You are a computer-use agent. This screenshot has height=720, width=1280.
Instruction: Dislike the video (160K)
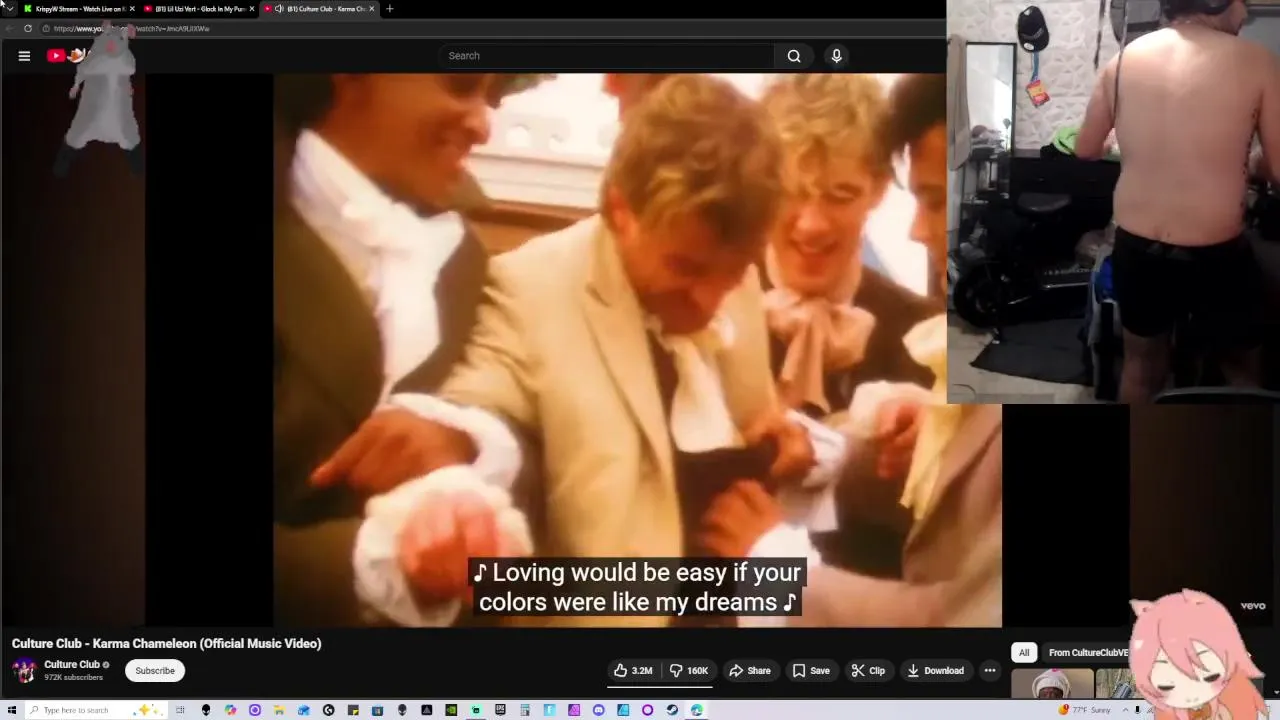tap(688, 671)
